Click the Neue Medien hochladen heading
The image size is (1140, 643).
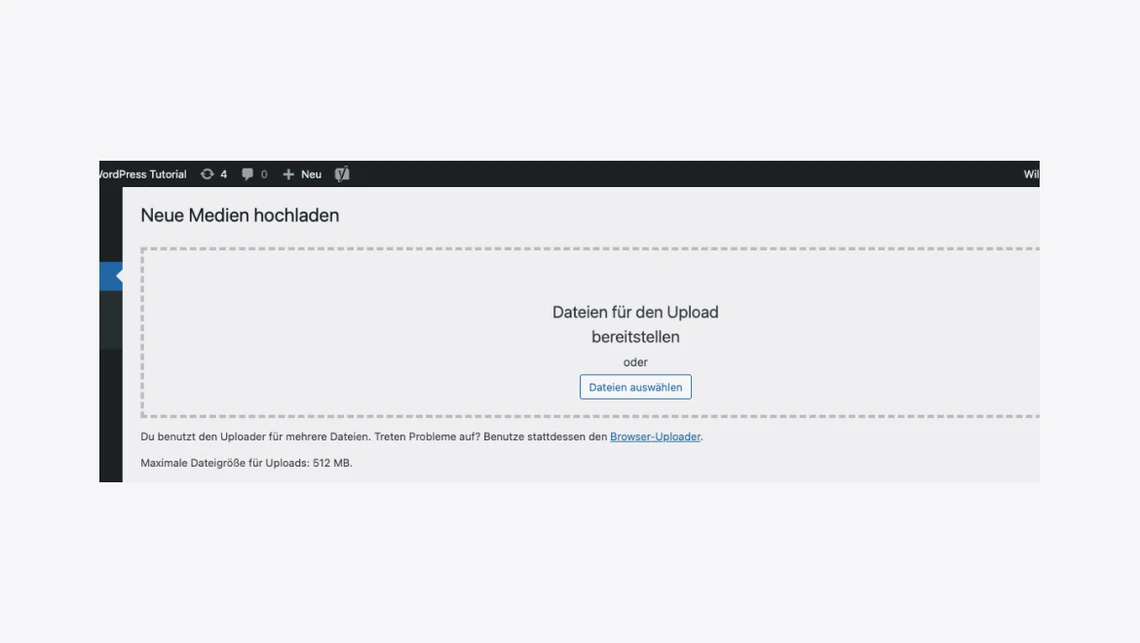point(240,215)
